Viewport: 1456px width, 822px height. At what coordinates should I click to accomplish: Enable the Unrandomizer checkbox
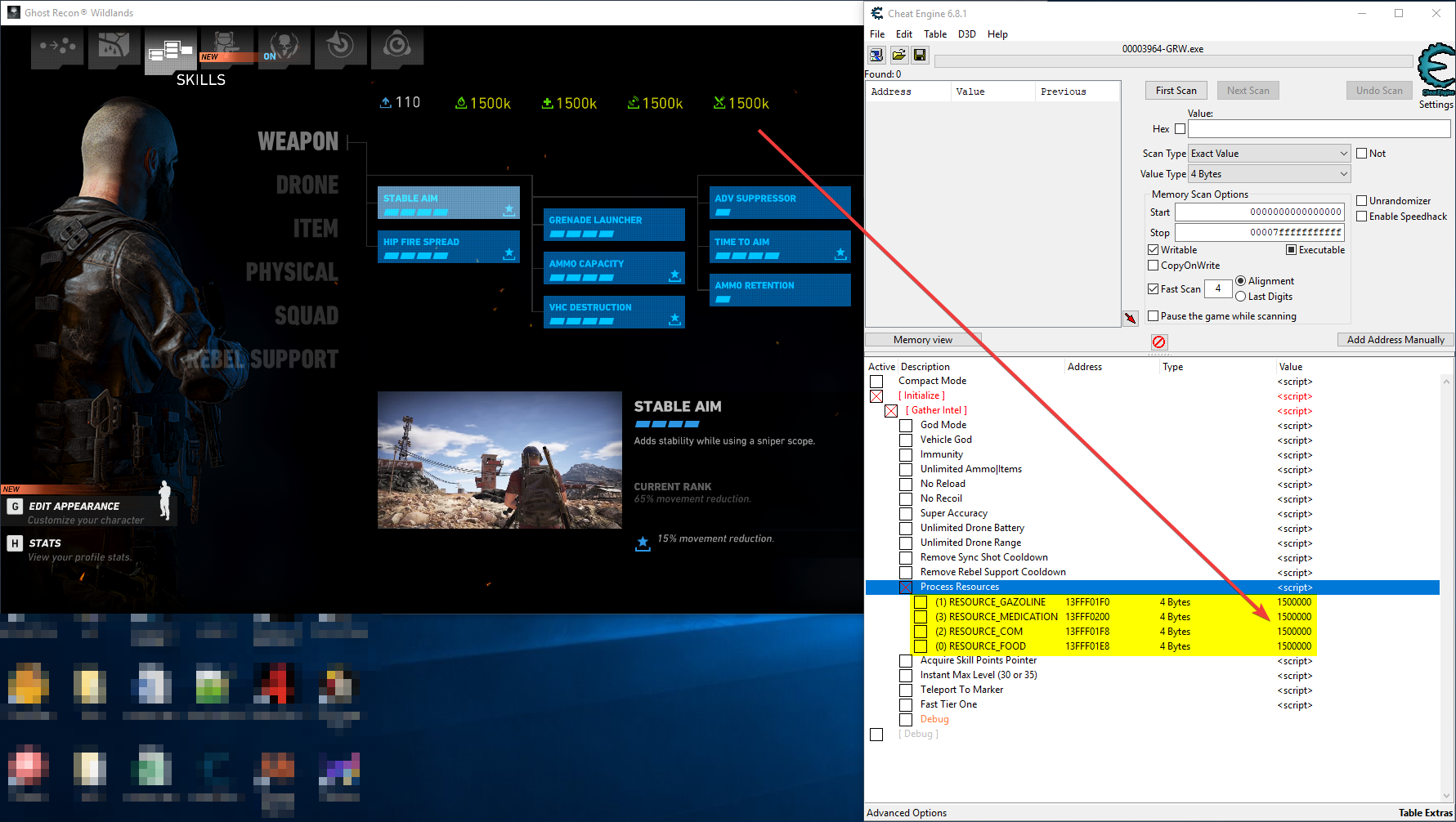(1362, 201)
